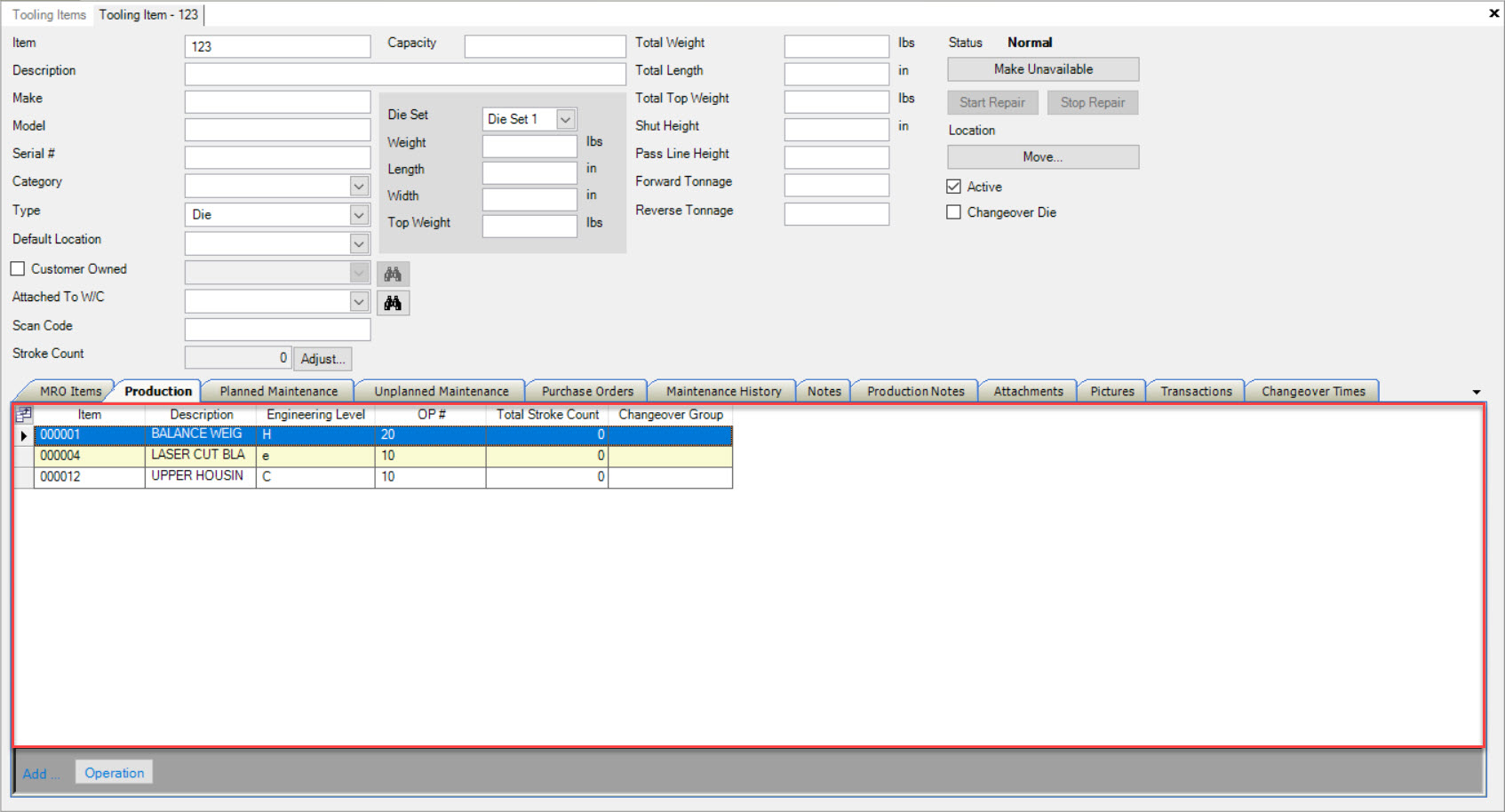Switch to Purchase Orders tab

[587, 391]
